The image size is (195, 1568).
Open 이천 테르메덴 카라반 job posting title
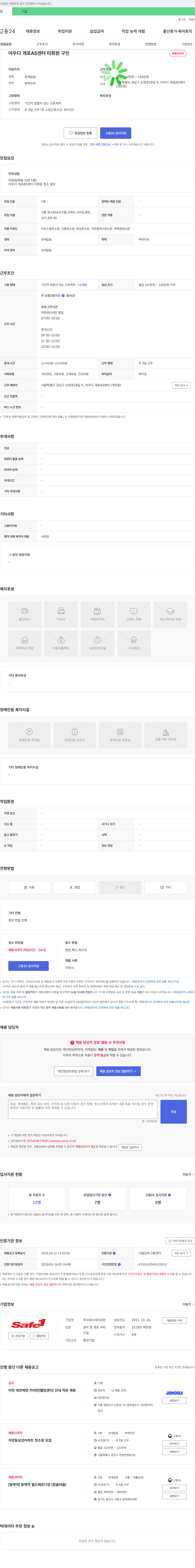click(42, 1390)
